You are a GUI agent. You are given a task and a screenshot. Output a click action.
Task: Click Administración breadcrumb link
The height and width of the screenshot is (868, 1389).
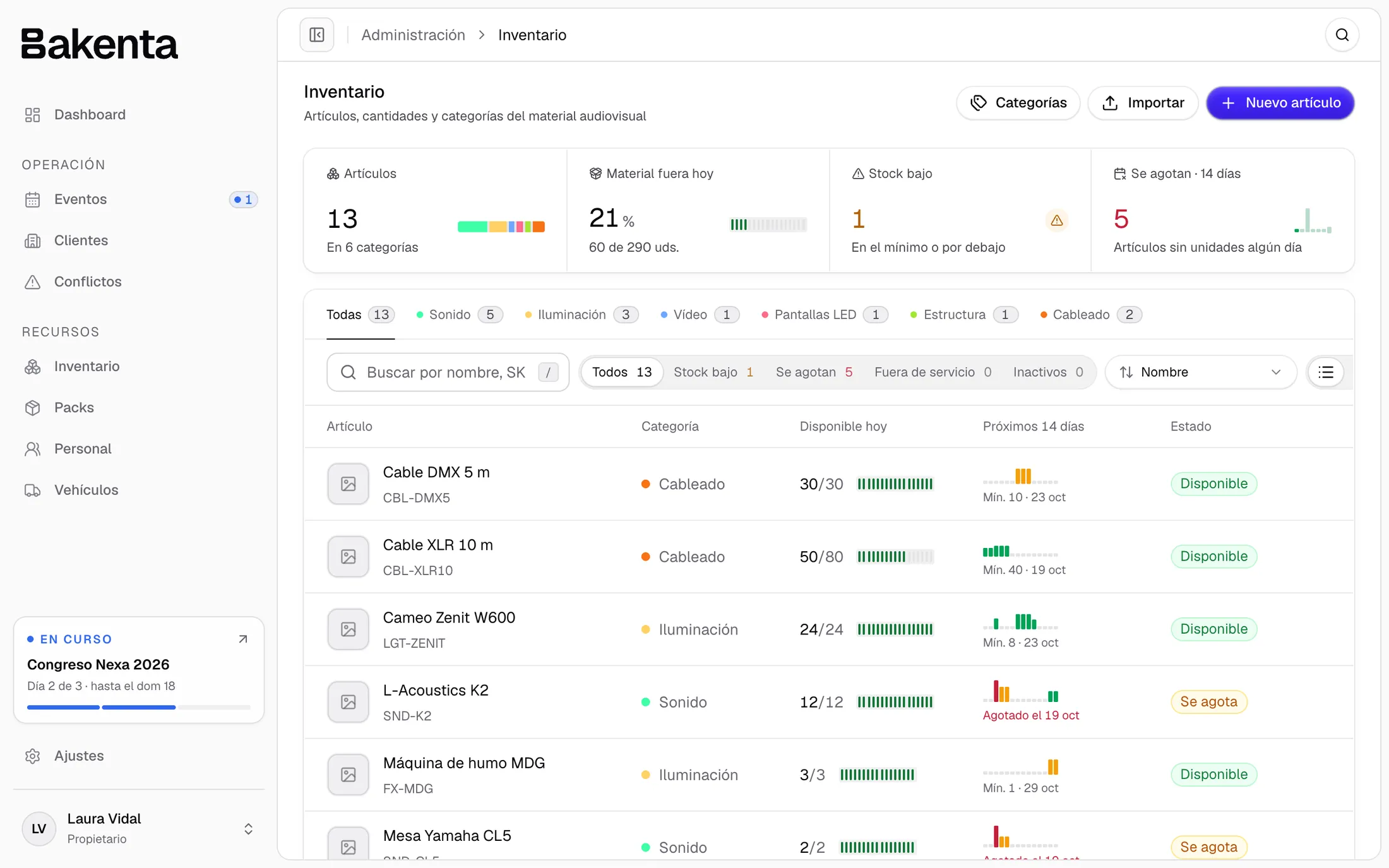click(413, 35)
